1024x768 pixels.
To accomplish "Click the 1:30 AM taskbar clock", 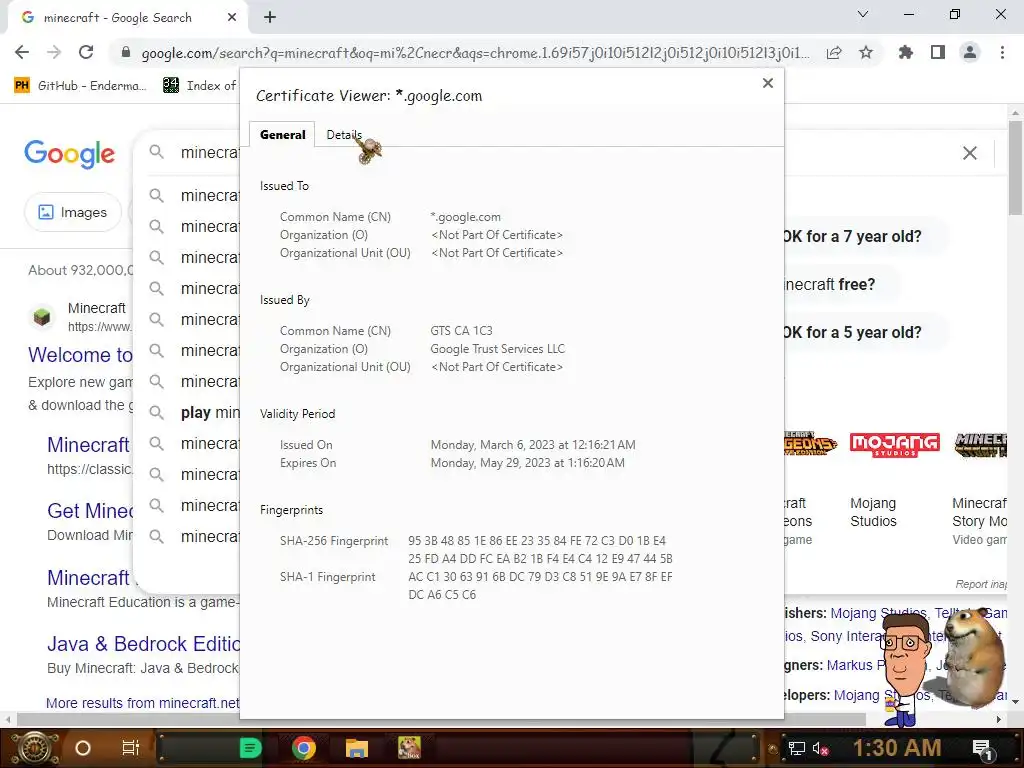I will click(897, 747).
